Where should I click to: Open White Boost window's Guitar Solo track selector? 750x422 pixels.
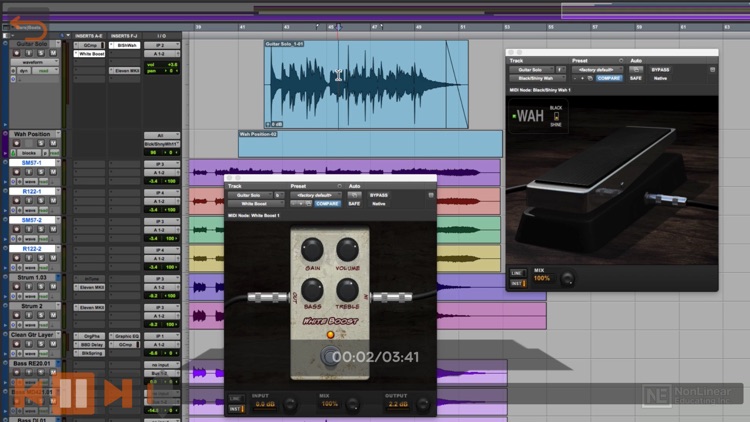(x=249, y=195)
